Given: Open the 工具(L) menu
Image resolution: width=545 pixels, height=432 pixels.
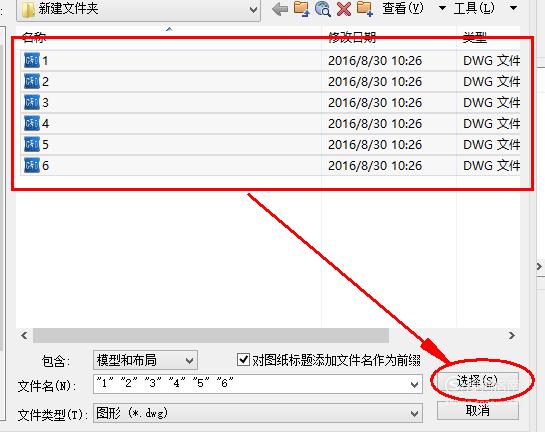Looking at the screenshot, I should [x=474, y=8].
